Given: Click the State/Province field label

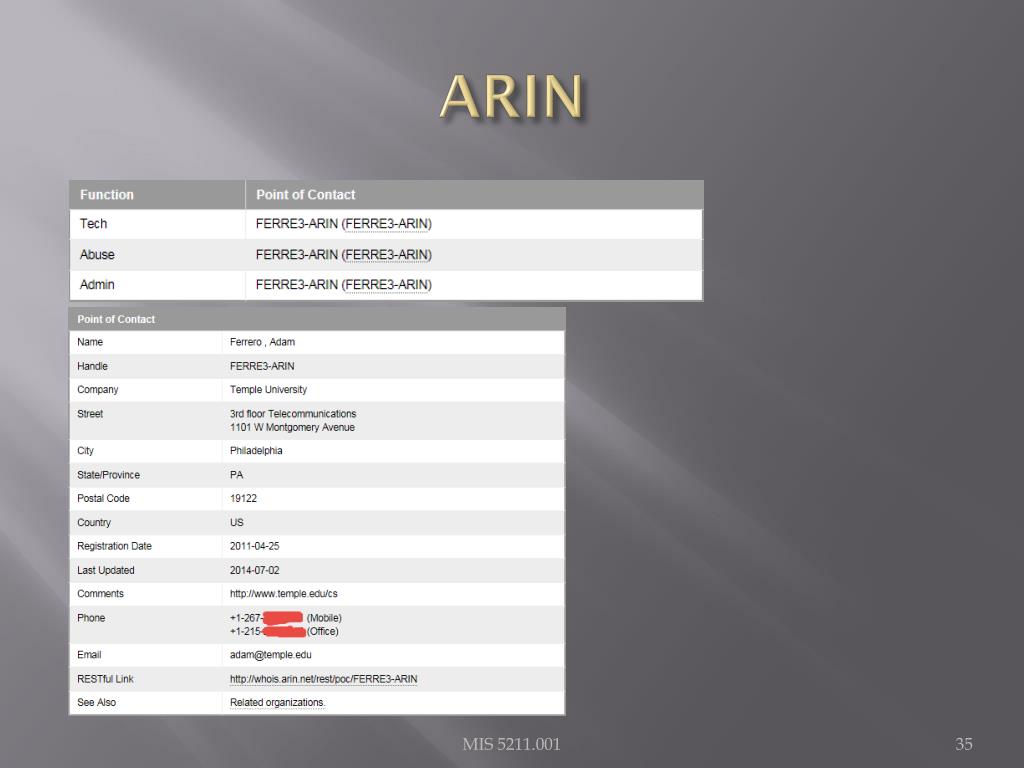Looking at the screenshot, I should pos(108,475).
